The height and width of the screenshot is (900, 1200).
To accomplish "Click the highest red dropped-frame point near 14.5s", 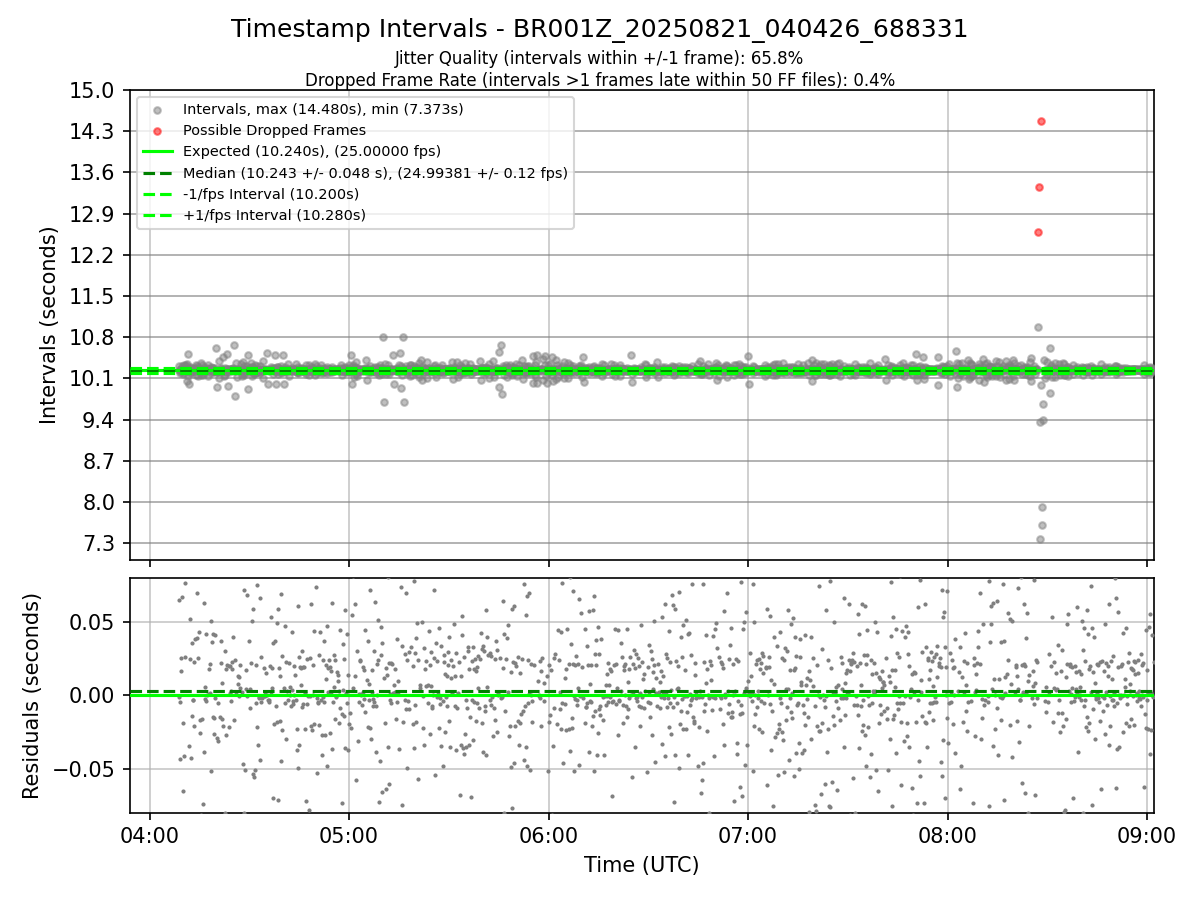I will 1041,121.
